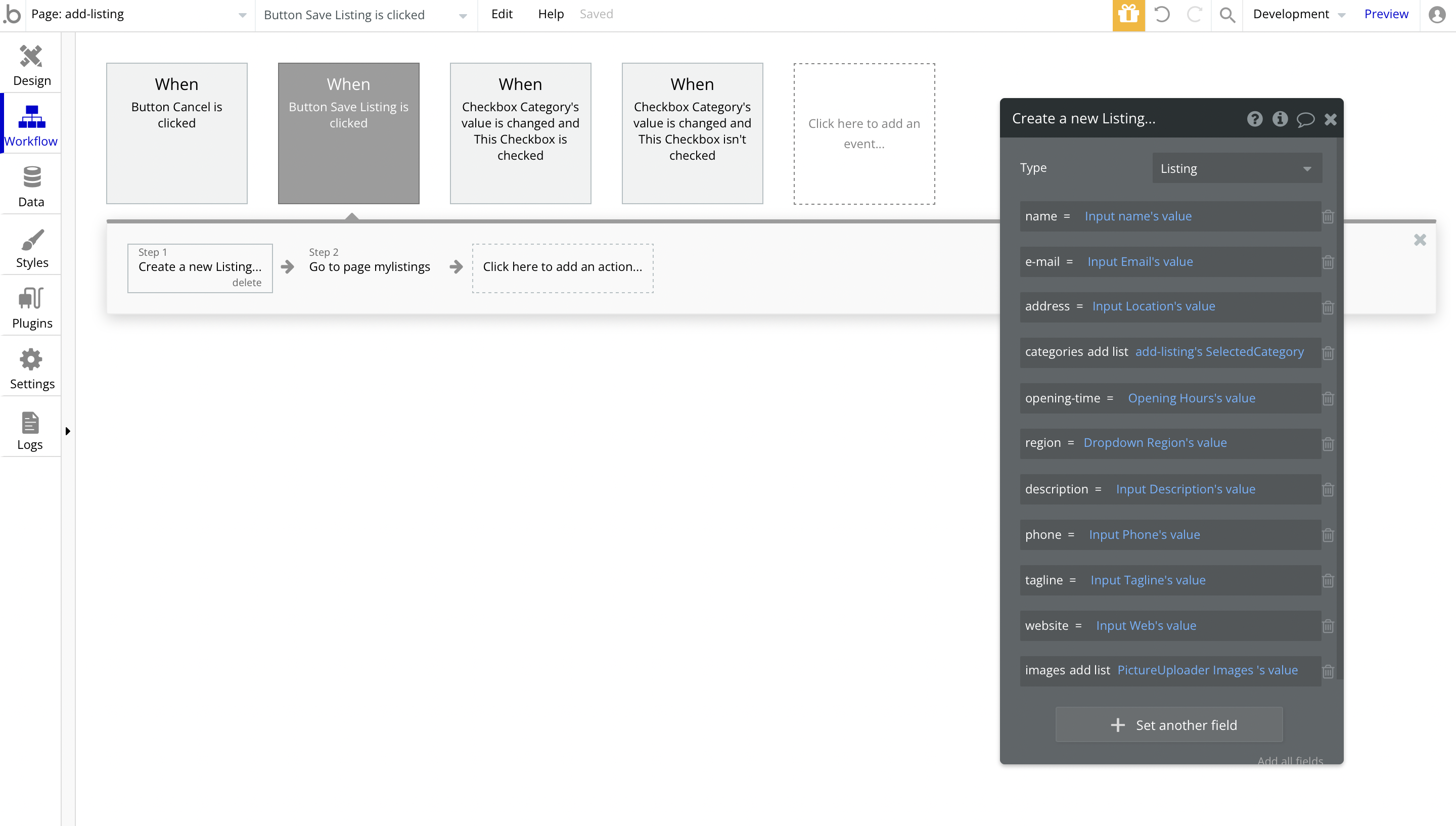Expand the Development version dropdown
Viewport: 1456px width, 826px height.
[1298, 15]
